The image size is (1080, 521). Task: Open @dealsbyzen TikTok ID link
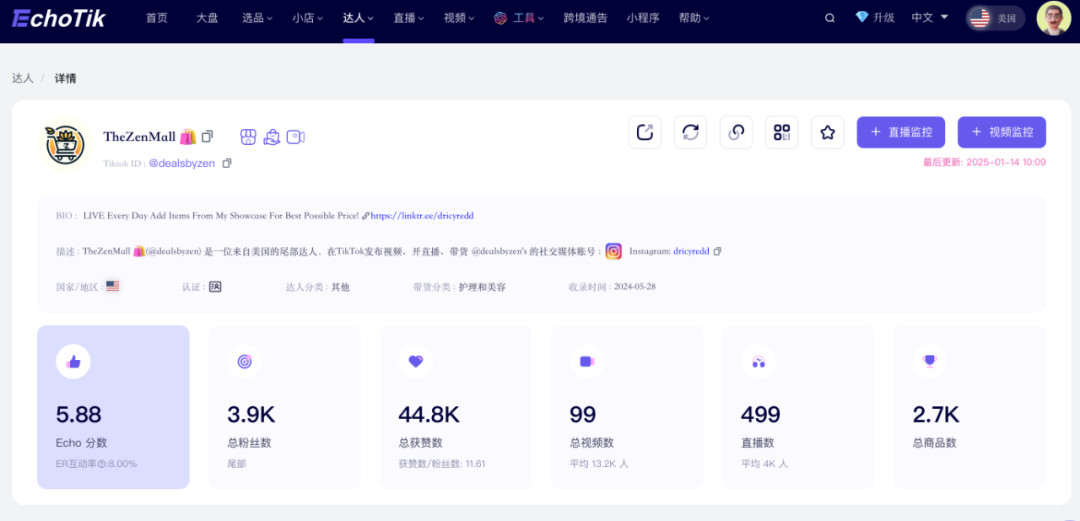tap(182, 163)
